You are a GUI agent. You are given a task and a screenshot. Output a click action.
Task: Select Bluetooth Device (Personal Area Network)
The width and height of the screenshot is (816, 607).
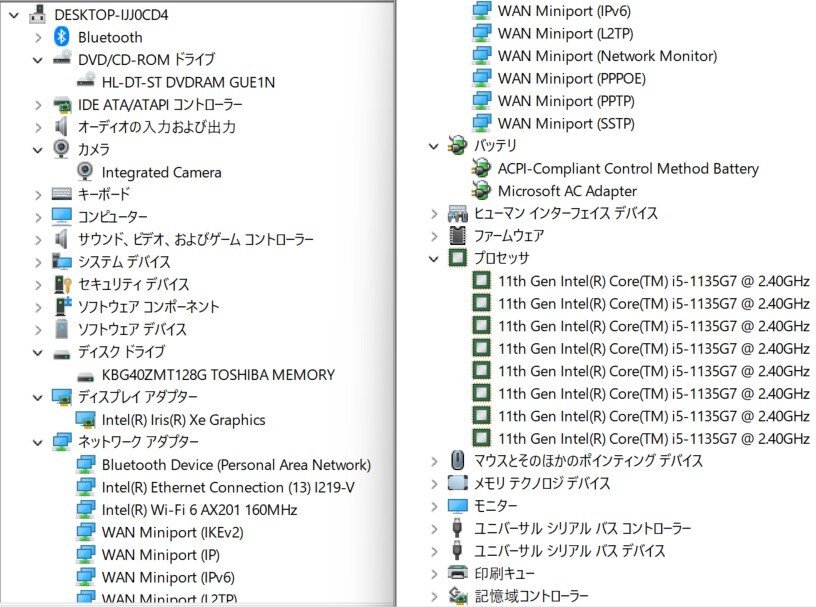(x=236, y=464)
